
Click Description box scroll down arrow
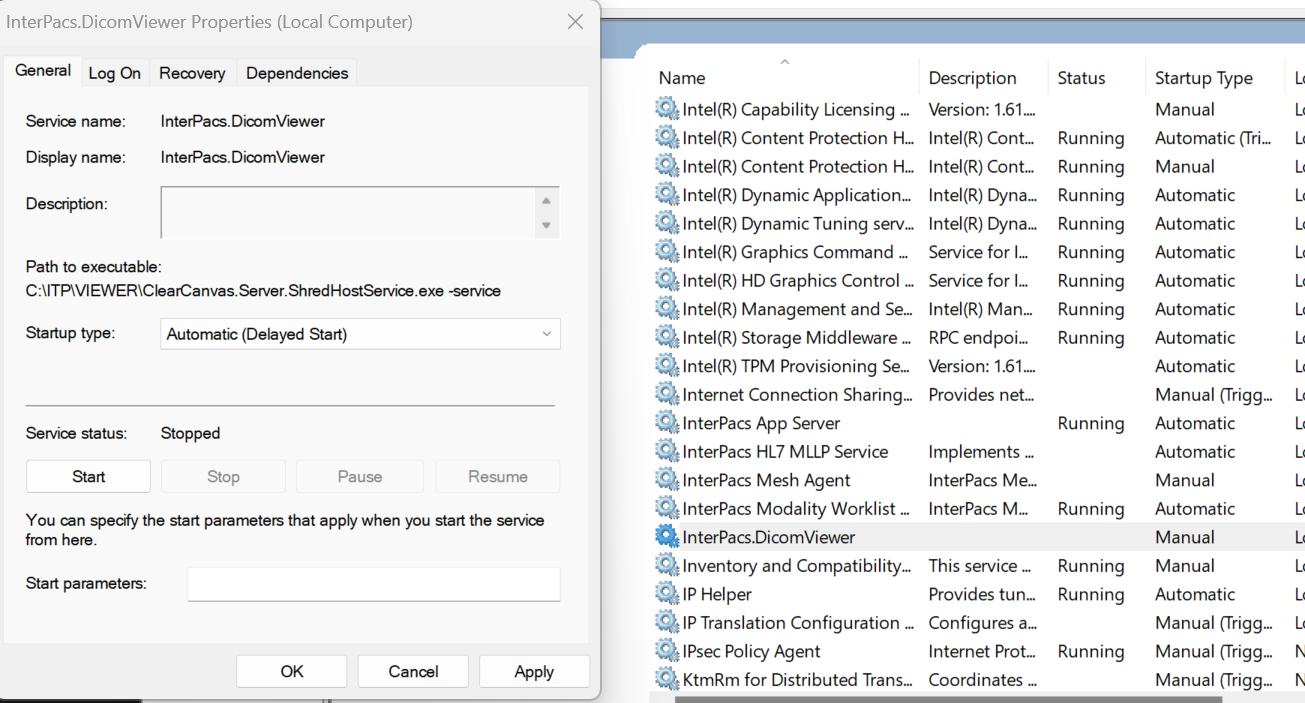546,225
